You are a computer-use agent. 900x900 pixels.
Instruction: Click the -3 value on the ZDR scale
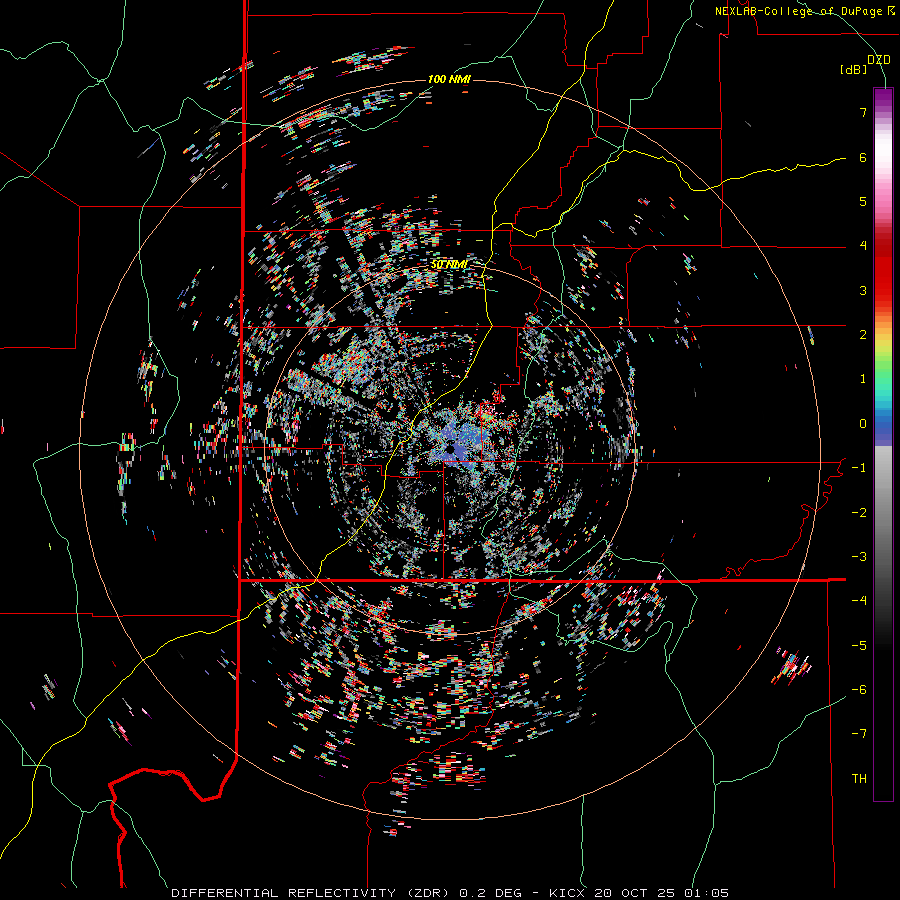[859, 557]
